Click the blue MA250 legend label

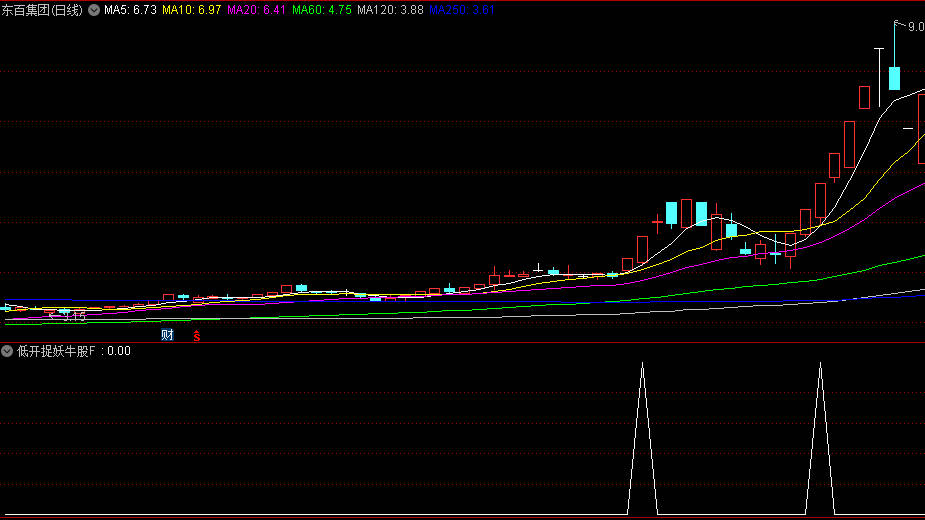point(461,9)
